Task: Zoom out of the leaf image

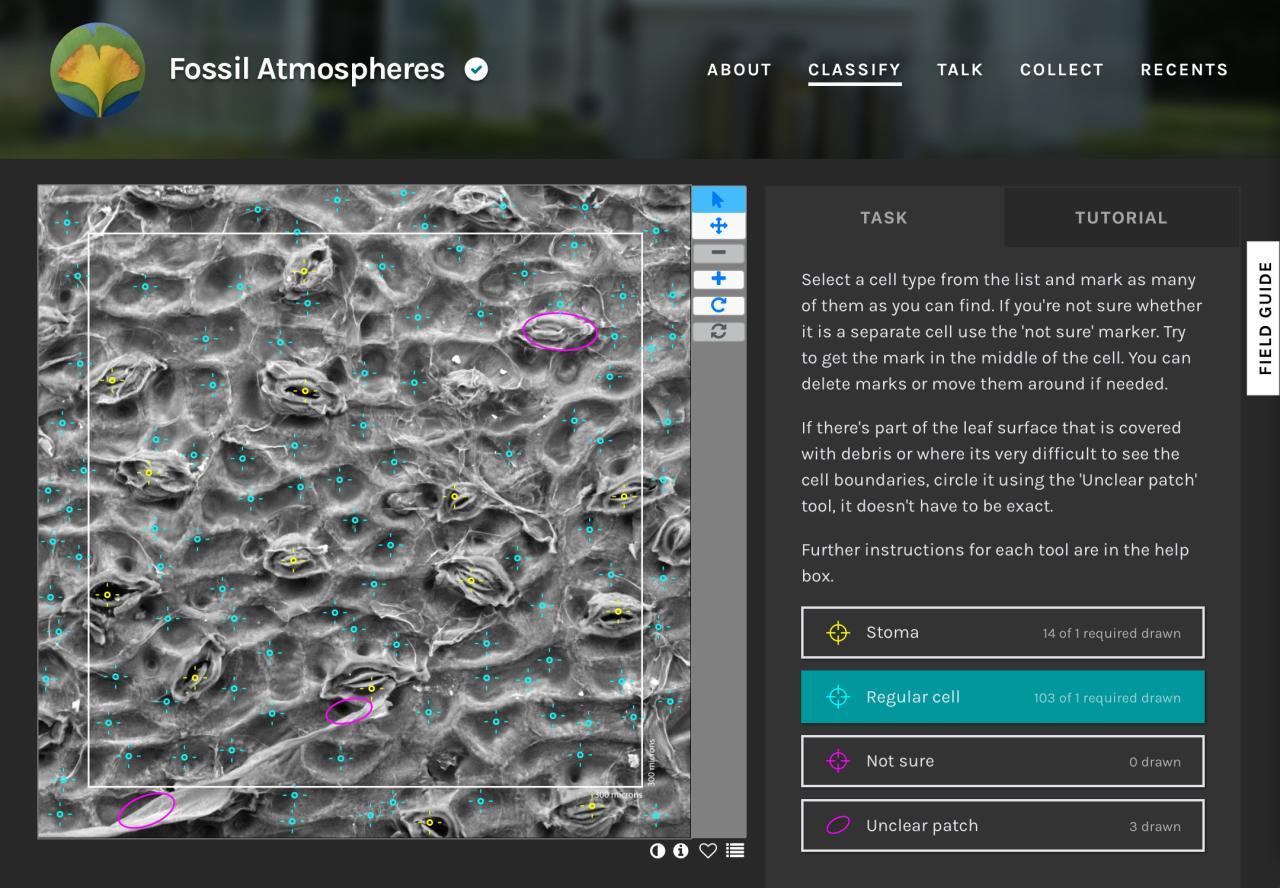Action: (718, 253)
